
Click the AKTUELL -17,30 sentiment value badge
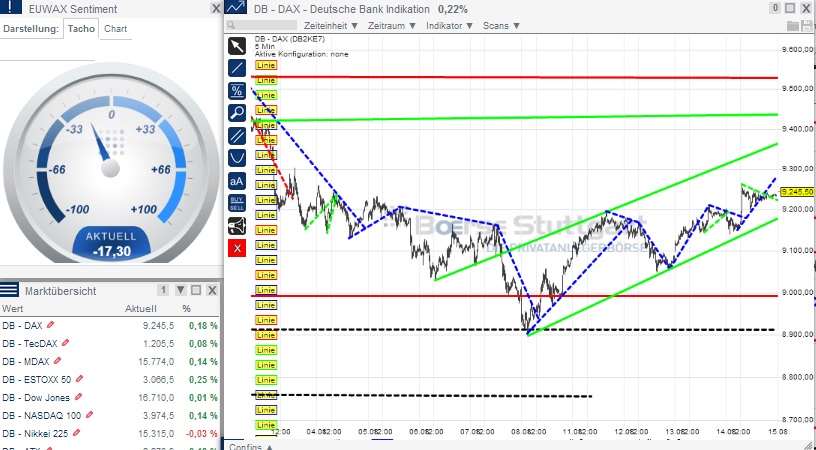click(111, 244)
